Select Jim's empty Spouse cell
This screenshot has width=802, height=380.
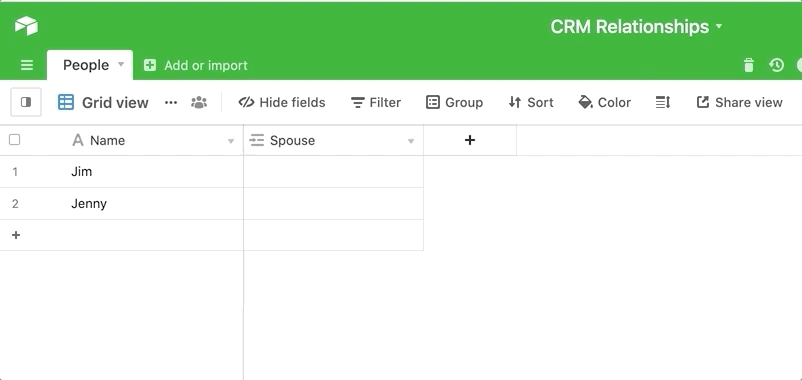coord(333,172)
